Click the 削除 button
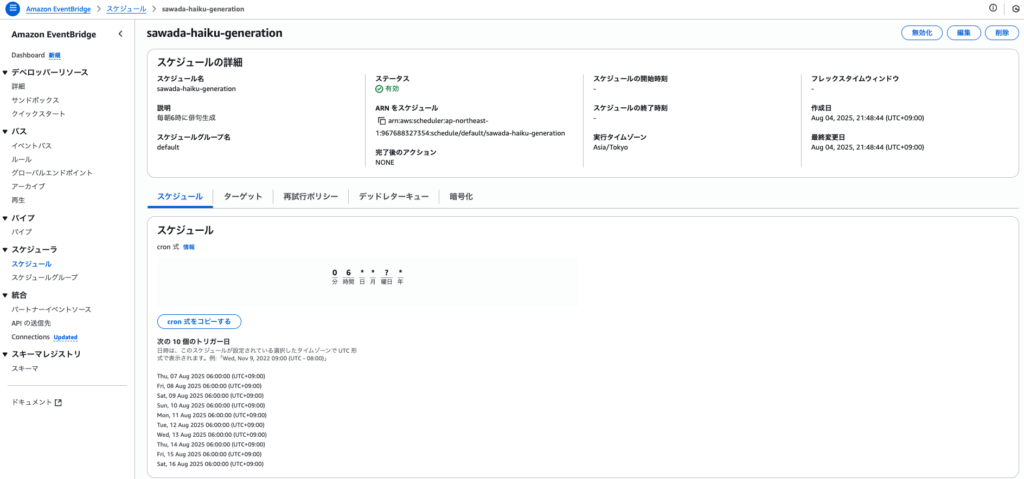The image size is (1024, 479). coord(1002,33)
